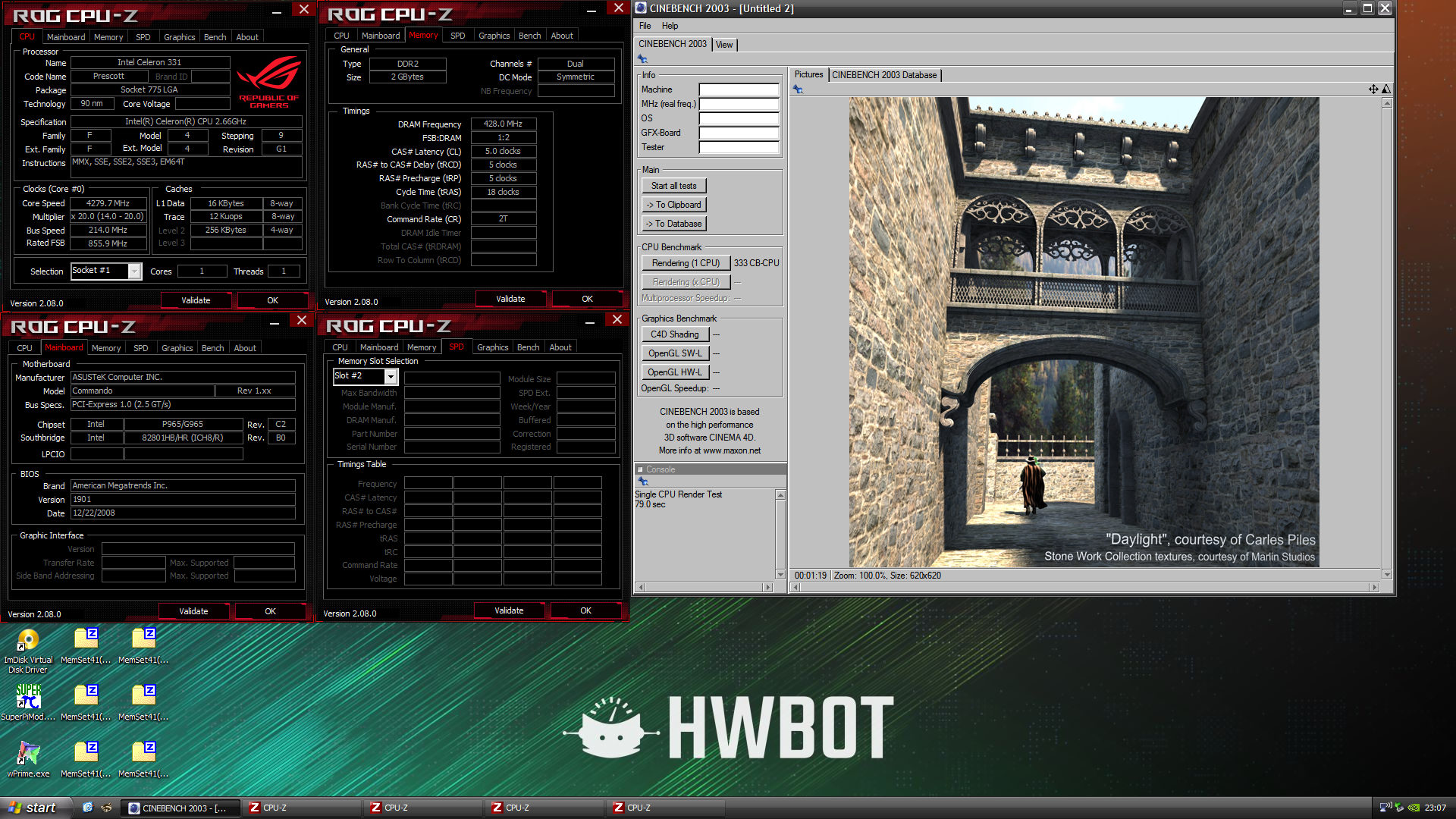Click the vertical scrollbar beside the Daylight picture
1456x819 pixels.
click(x=1387, y=338)
